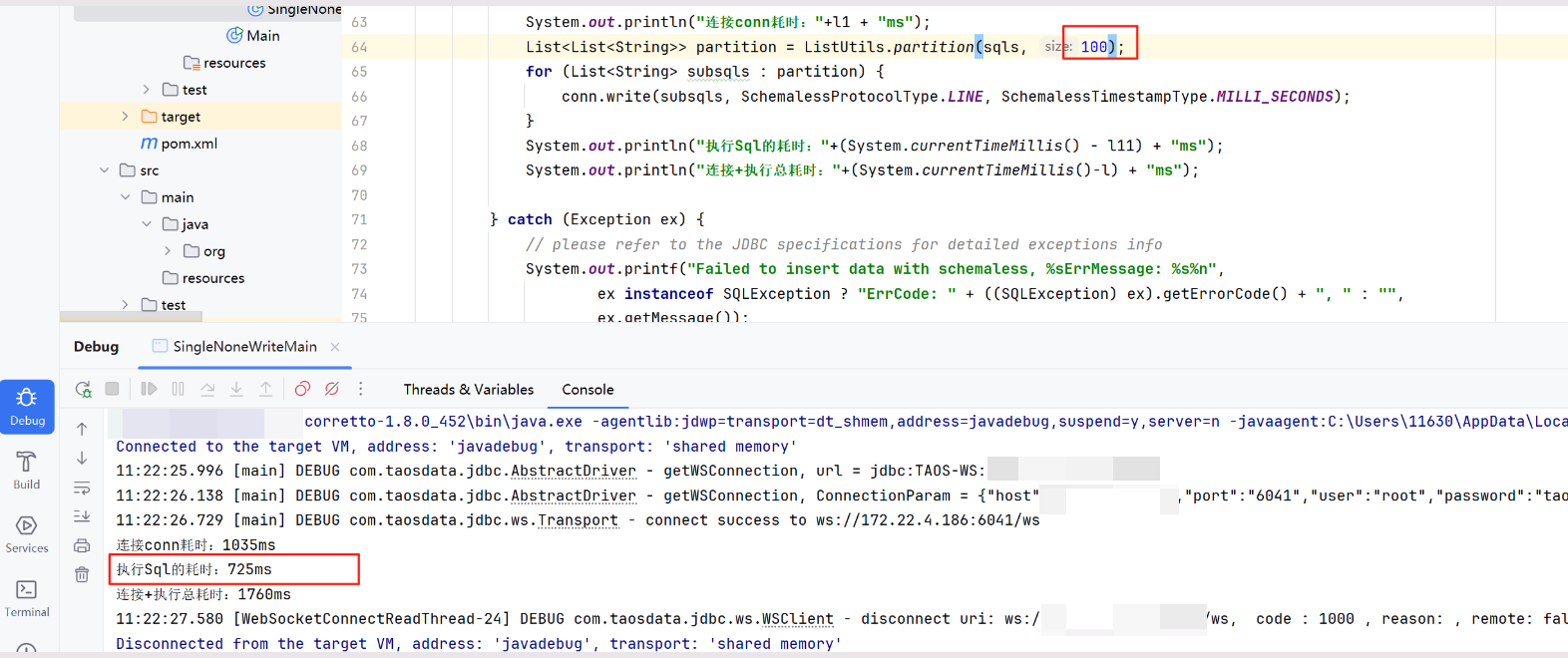Toggle soft-wrap in the console
This screenshot has width=1568, height=658.
pos(82,488)
